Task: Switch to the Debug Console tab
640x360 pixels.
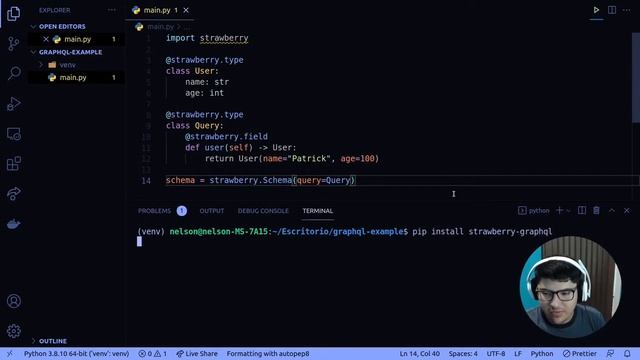Action: coord(263,211)
